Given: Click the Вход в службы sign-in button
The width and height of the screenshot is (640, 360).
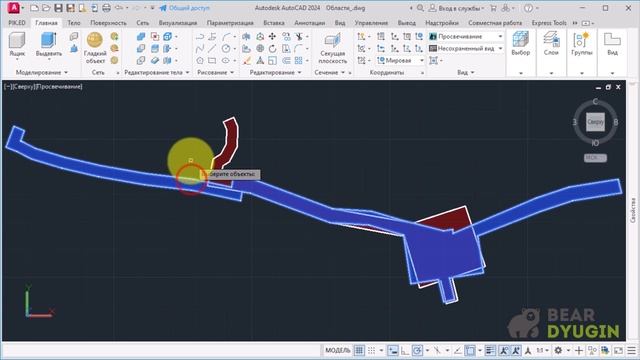Looking at the screenshot, I should click(x=457, y=8).
